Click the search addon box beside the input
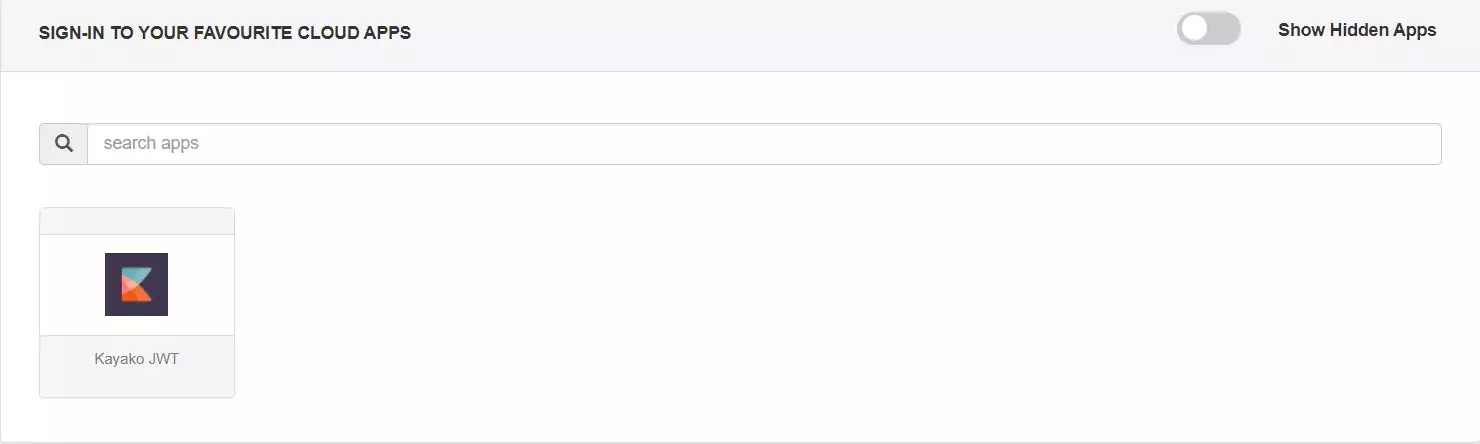The width and height of the screenshot is (1480, 444). point(64,144)
